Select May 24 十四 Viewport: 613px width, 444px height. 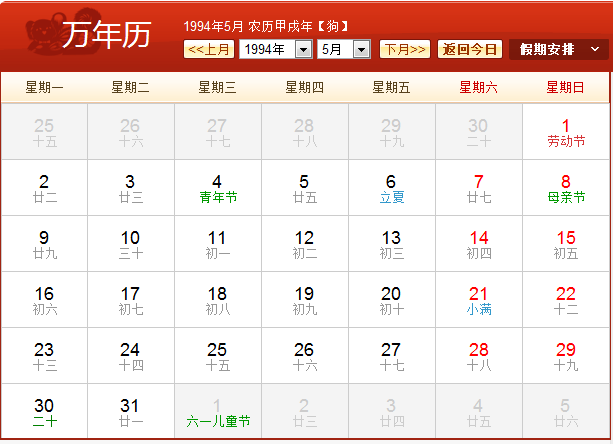(x=131, y=356)
